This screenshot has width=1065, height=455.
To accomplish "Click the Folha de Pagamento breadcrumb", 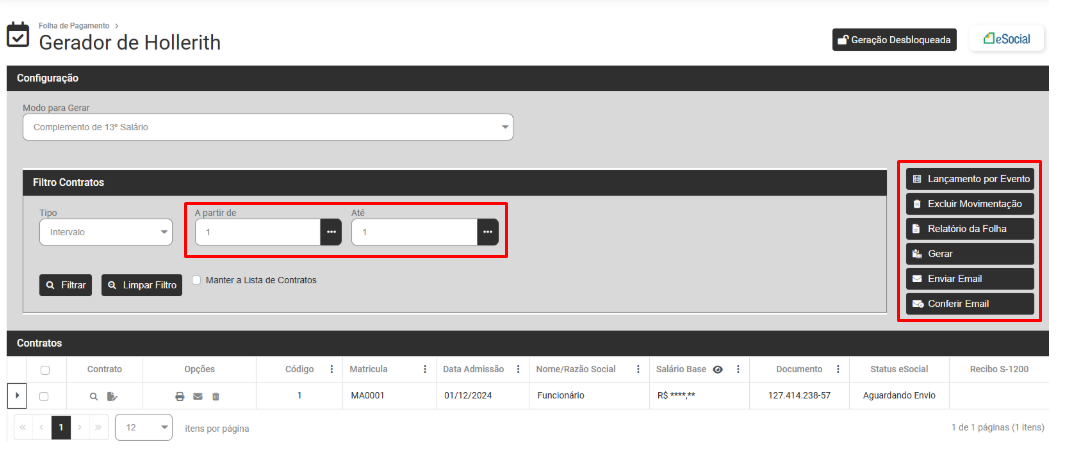I will pos(74,26).
